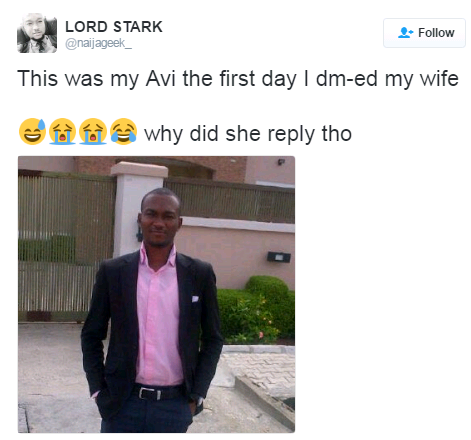Click the follow person-plus icon

pyautogui.click(x=405, y=32)
